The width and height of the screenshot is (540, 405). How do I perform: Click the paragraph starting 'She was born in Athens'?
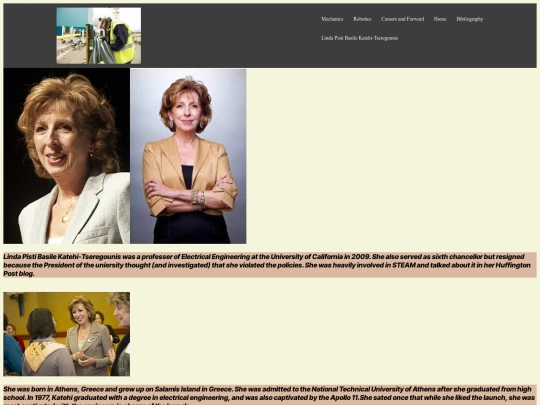pos(270,395)
